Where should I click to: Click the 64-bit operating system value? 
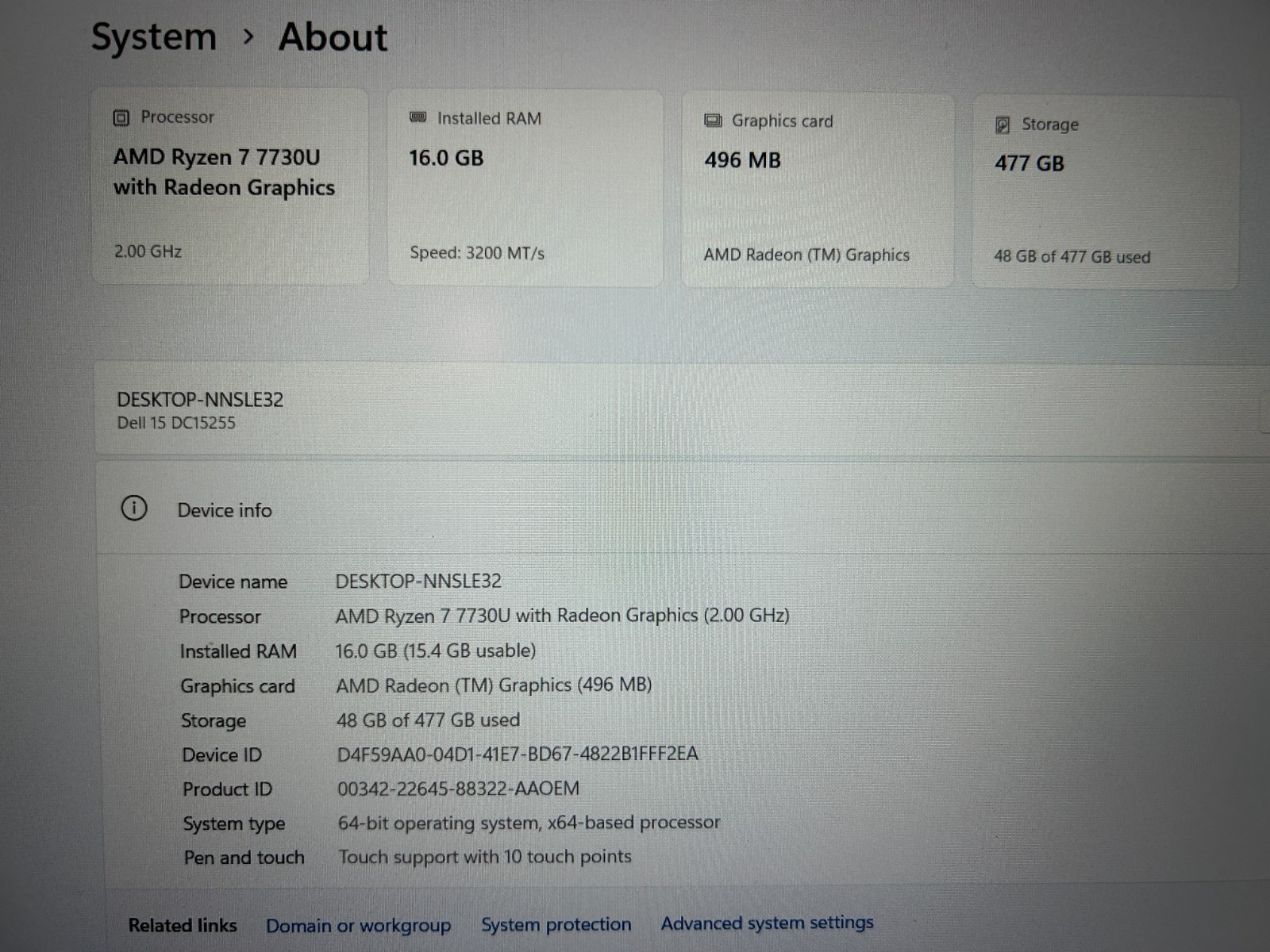coord(529,823)
